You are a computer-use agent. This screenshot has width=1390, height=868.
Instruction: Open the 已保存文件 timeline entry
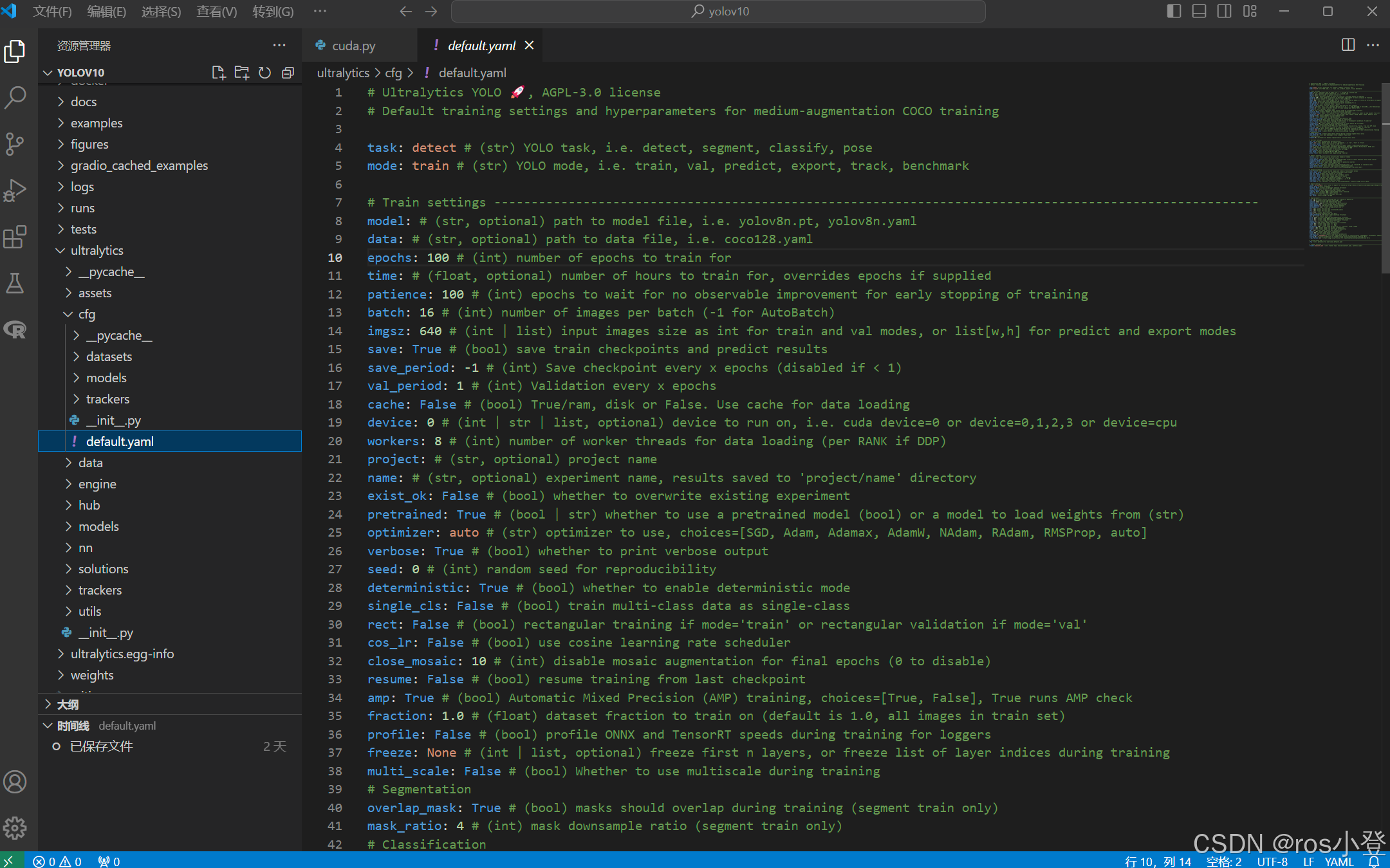tap(170, 746)
